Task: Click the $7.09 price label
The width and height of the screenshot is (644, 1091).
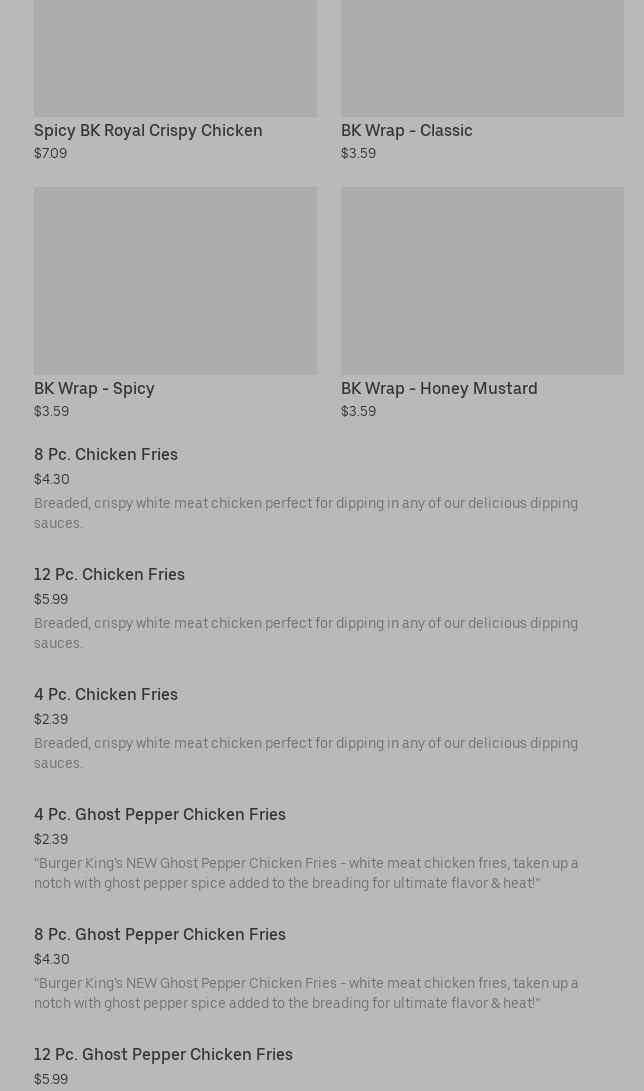Action: (50, 153)
